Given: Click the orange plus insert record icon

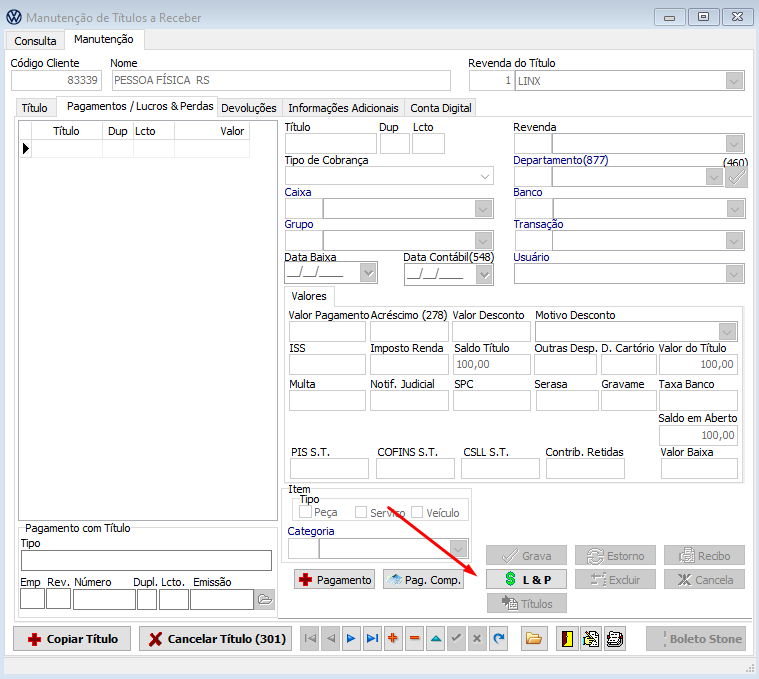Looking at the screenshot, I should 393,639.
